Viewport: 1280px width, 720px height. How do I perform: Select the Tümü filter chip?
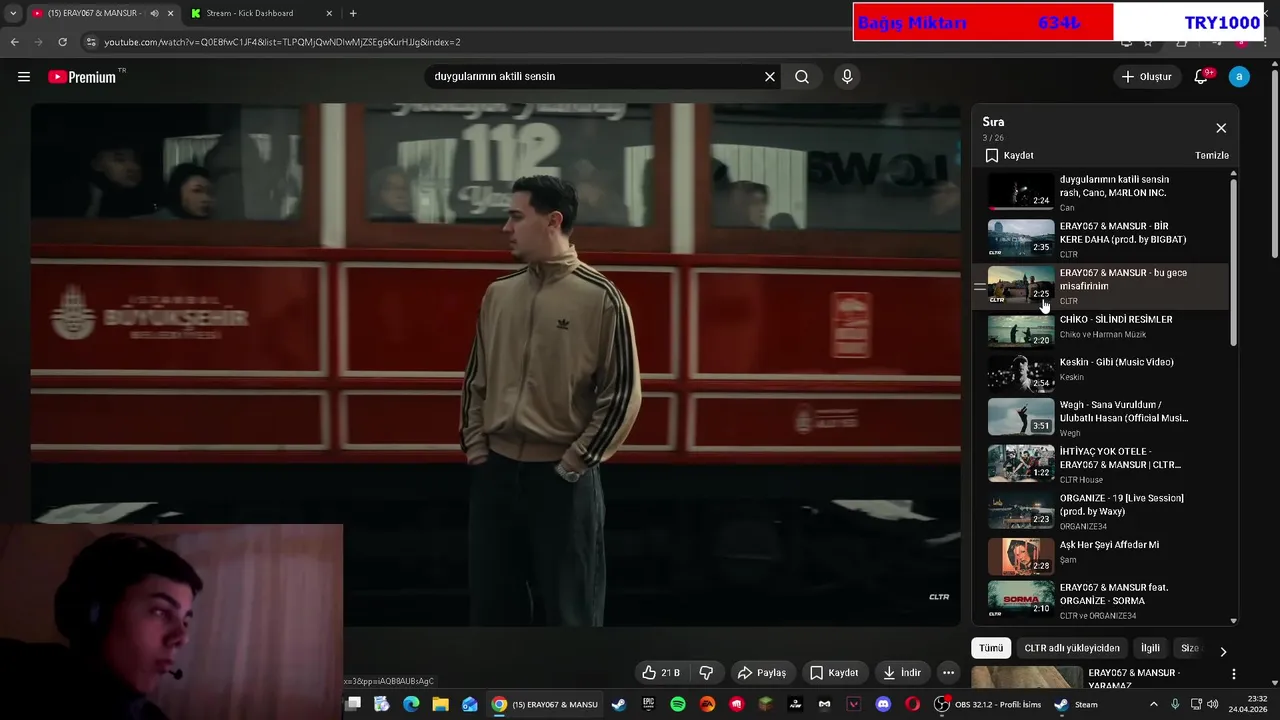[991, 648]
